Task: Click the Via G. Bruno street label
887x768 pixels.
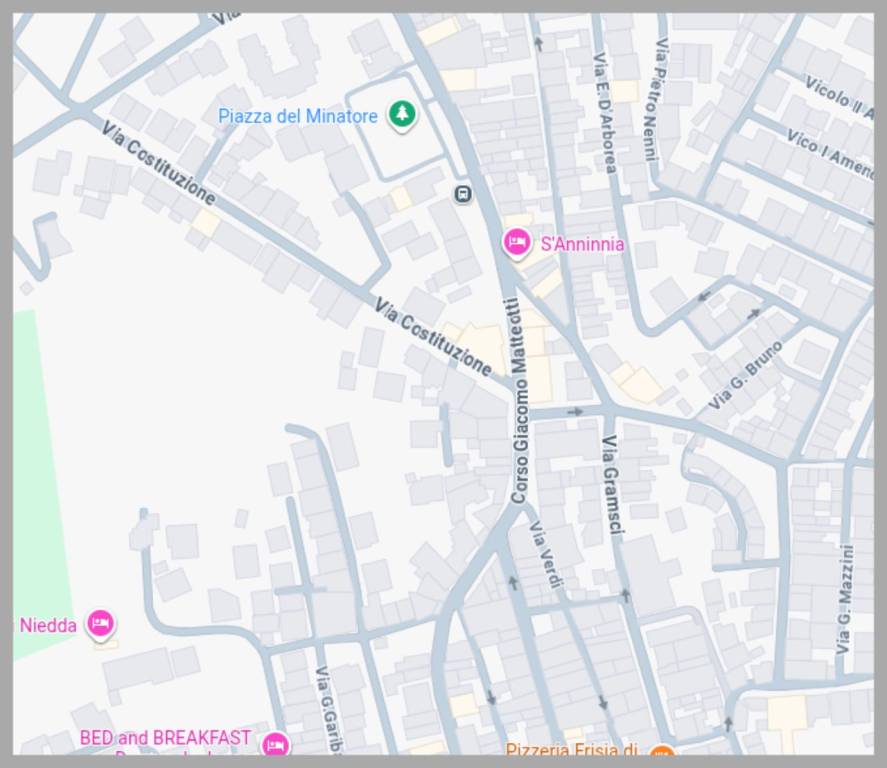Action: (x=746, y=376)
